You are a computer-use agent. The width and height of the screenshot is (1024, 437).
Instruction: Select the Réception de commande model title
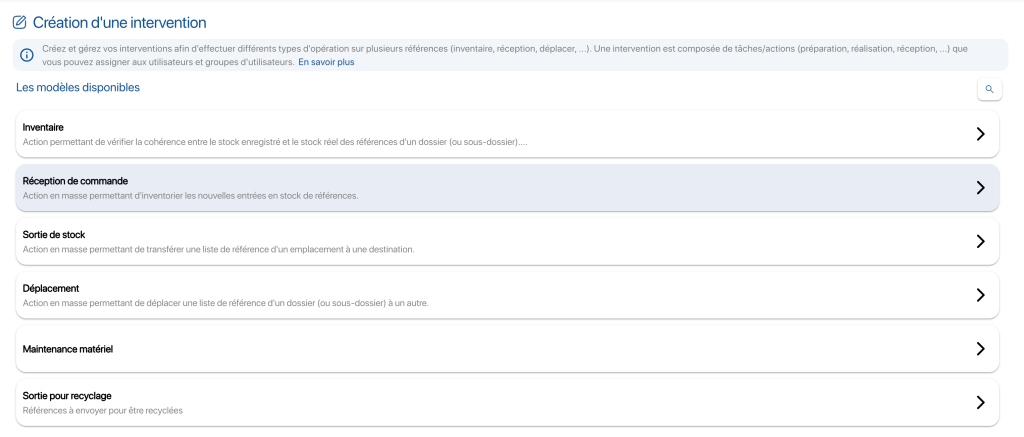75,181
